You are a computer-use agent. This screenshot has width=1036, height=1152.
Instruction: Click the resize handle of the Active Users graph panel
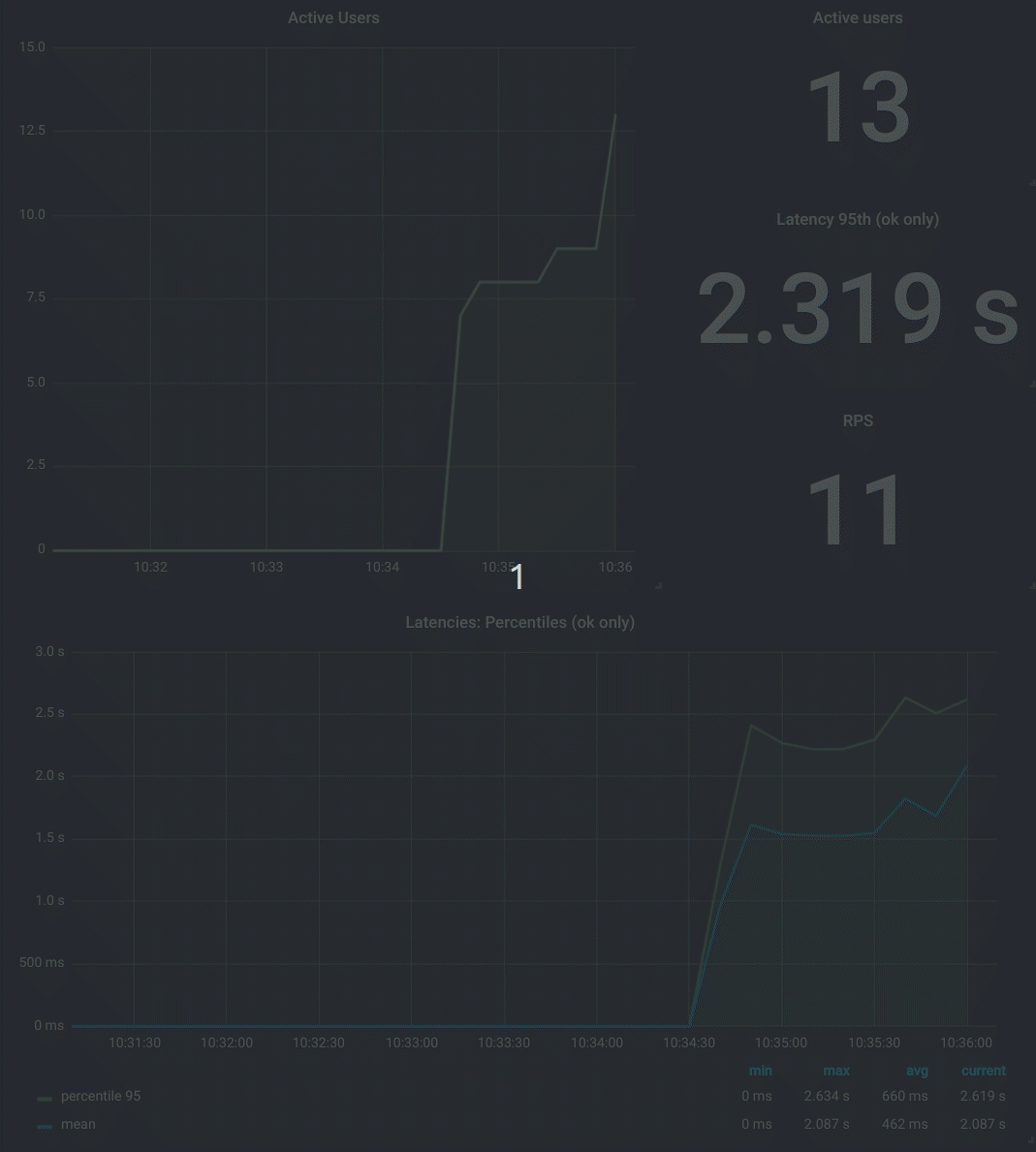point(658,585)
